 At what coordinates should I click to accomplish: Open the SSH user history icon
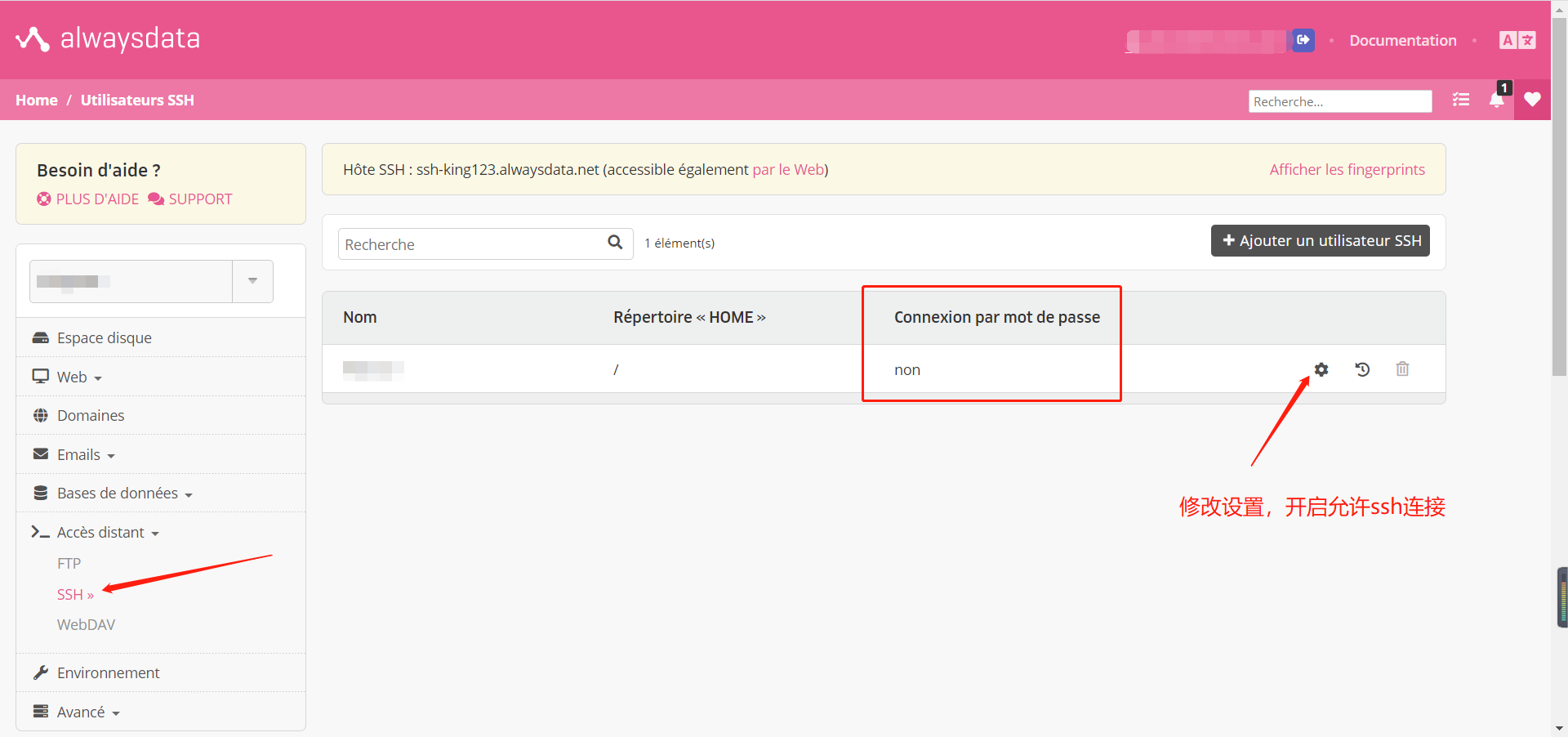tap(1362, 369)
